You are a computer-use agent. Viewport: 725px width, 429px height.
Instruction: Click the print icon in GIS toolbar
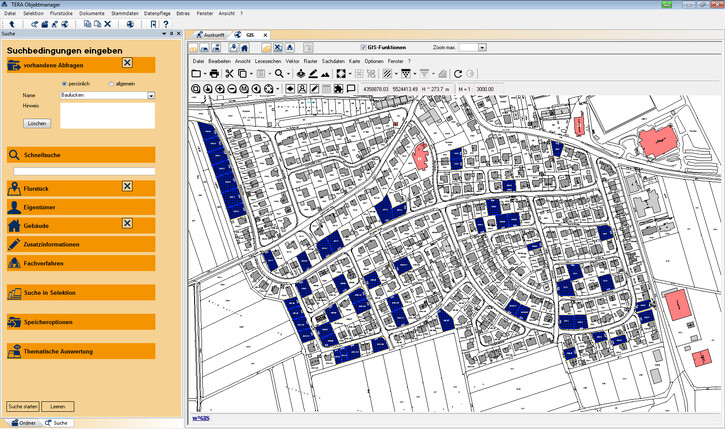click(214, 74)
